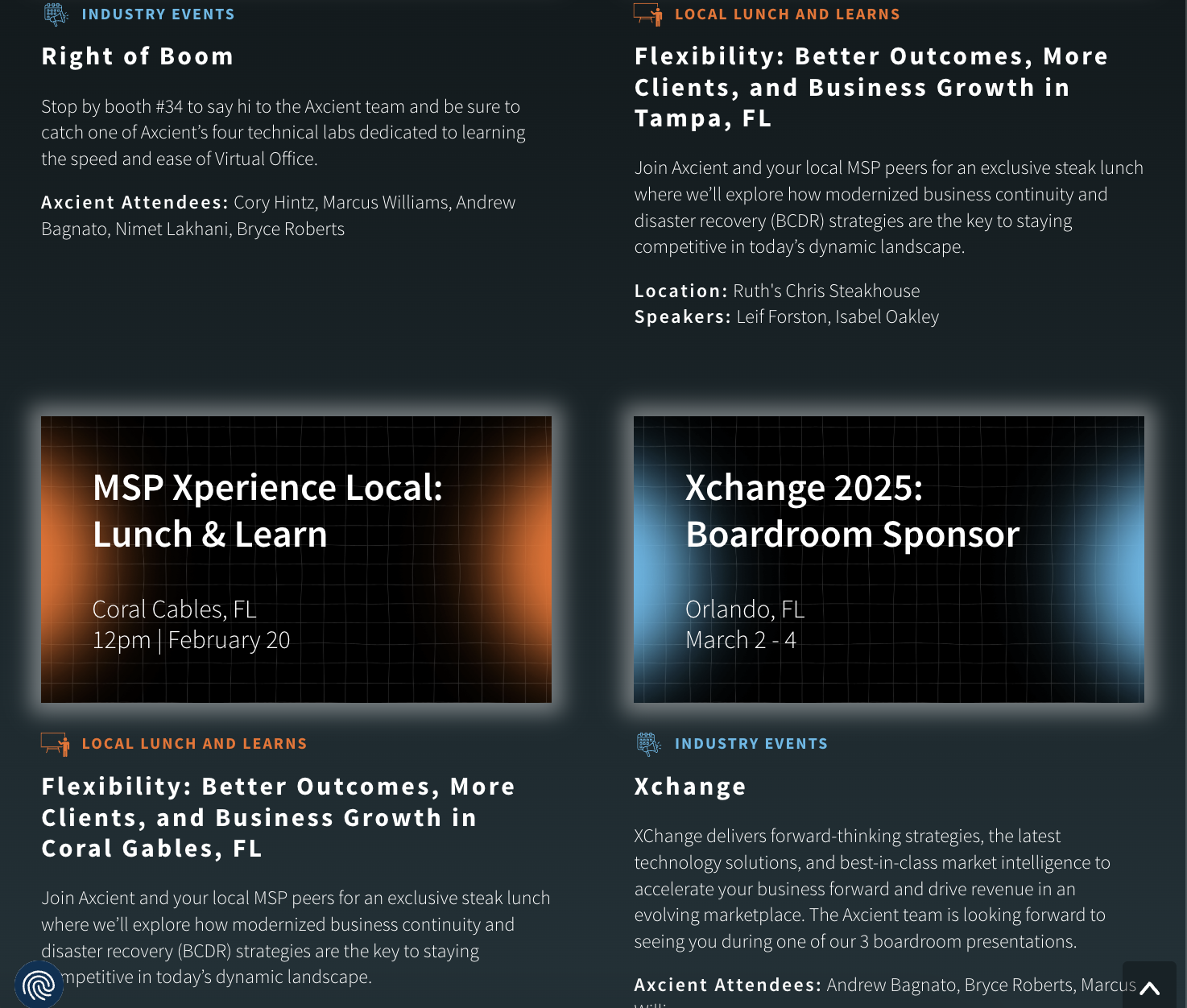Open the MSP Xperience Local Lunch & Learn card
Image resolution: width=1187 pixels, height=1008 pixels.
(296, 560)
